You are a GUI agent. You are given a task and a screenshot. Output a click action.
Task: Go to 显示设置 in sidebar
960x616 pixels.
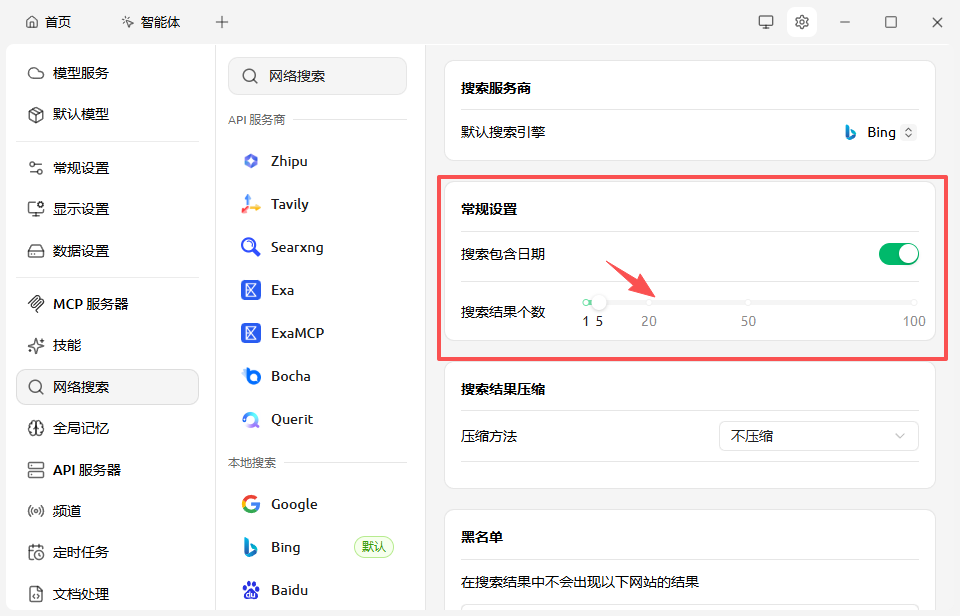point(107,209)
